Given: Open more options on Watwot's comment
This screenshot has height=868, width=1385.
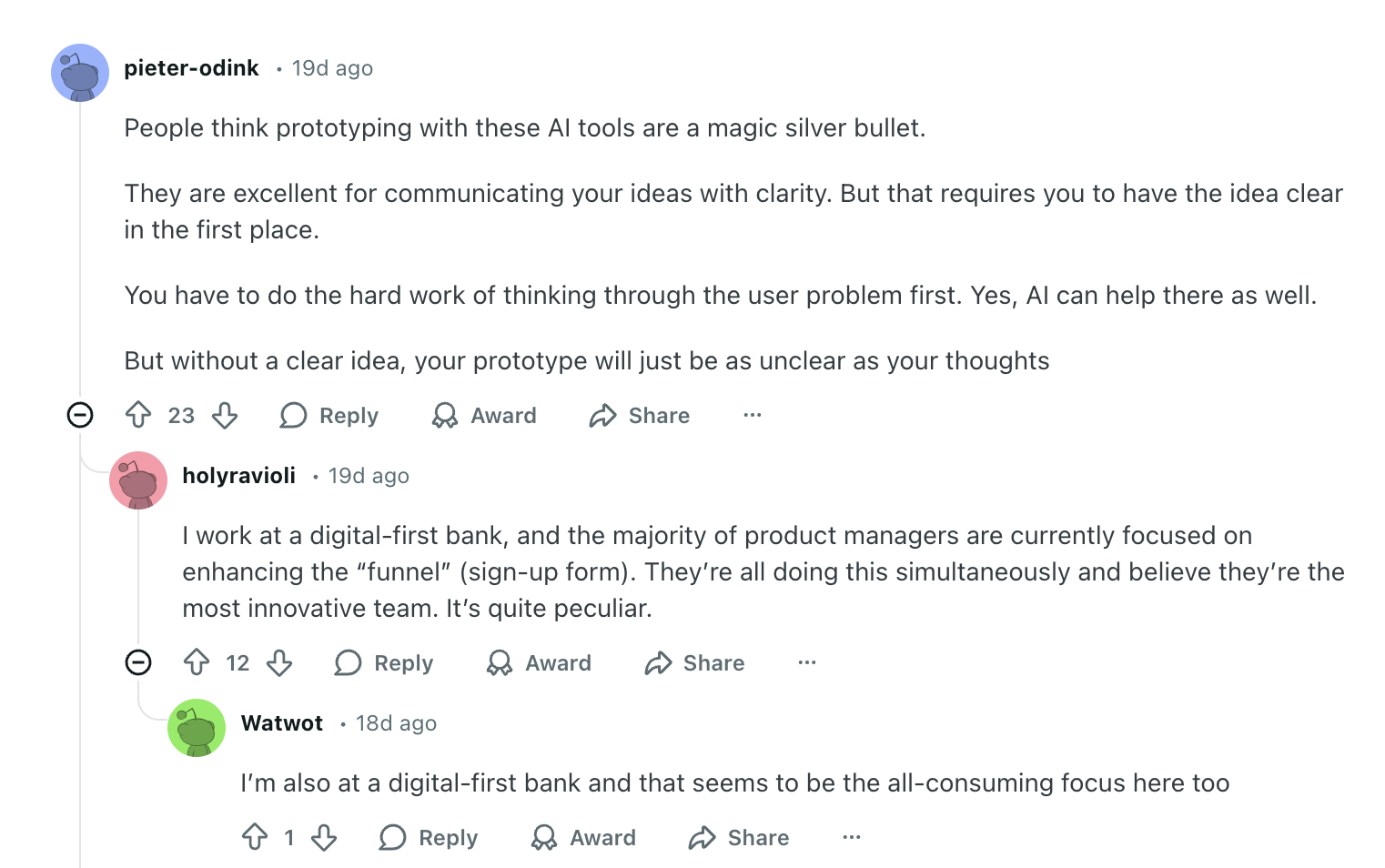Looking at the screenshot, I should point(852,838).
